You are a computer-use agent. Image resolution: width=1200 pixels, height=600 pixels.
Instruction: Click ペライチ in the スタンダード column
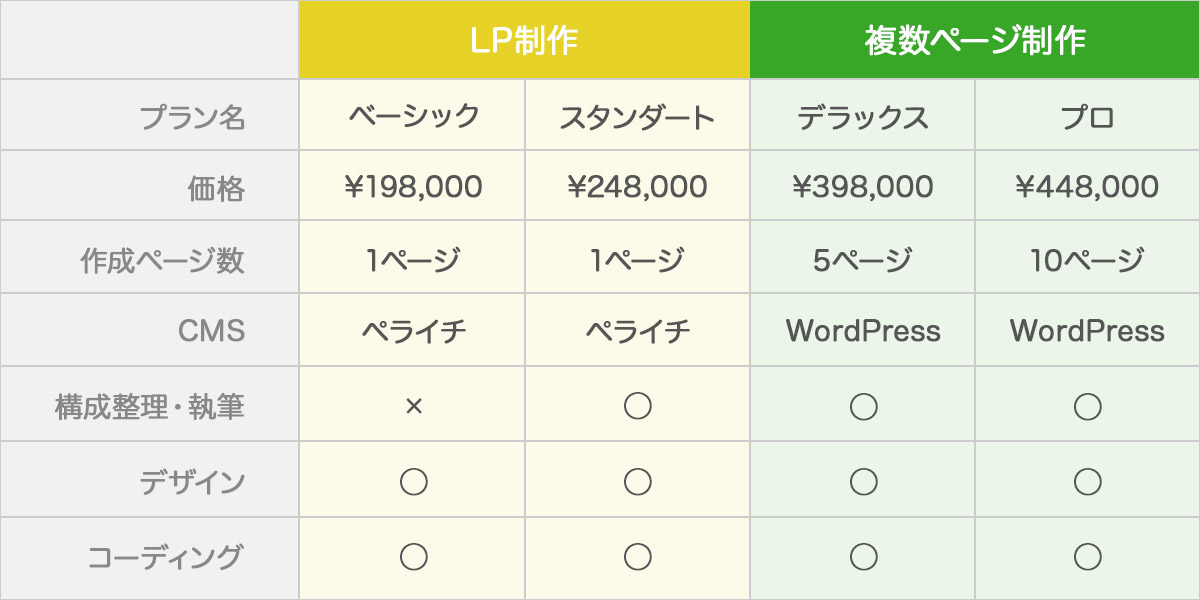pyautogui.click(x=637, y=331)
